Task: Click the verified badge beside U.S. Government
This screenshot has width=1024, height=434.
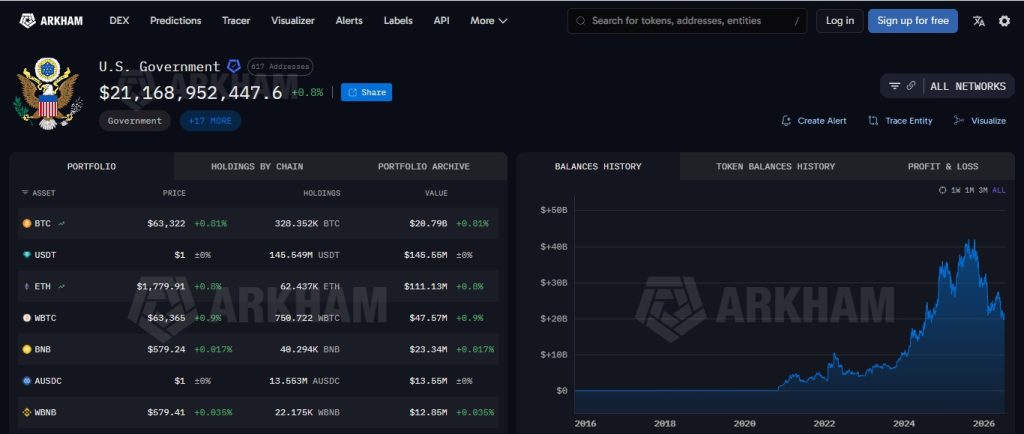Action: (234, 67)
